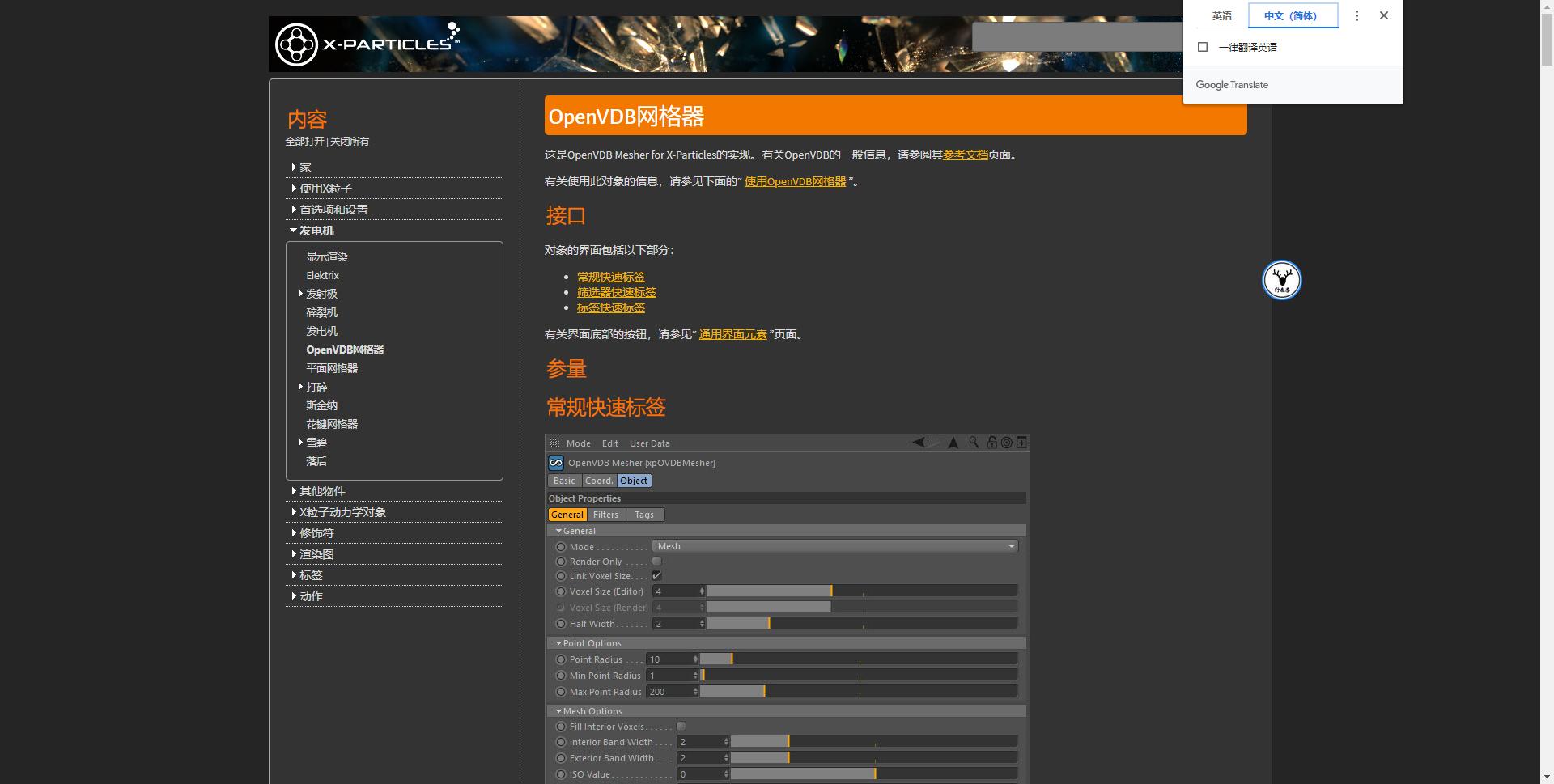This screenshot has height=784, width=1554.
Task: Expand the 发射极 tree item
Action: tap(300, 294)
